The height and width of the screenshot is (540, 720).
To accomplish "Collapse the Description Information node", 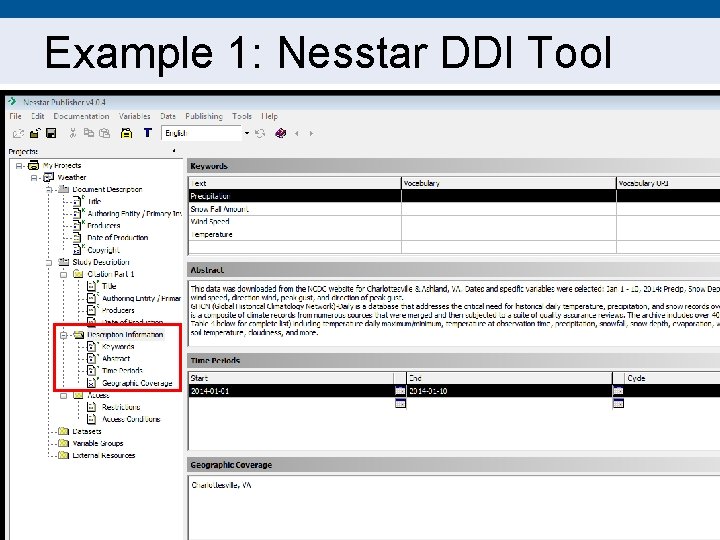I will coord(64,335).
